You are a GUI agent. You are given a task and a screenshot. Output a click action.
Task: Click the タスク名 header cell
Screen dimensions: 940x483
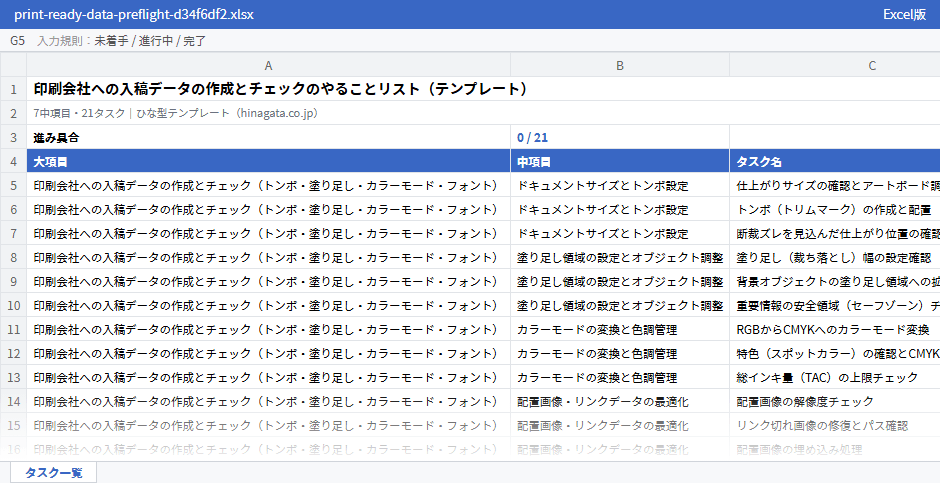coord(834,161)
